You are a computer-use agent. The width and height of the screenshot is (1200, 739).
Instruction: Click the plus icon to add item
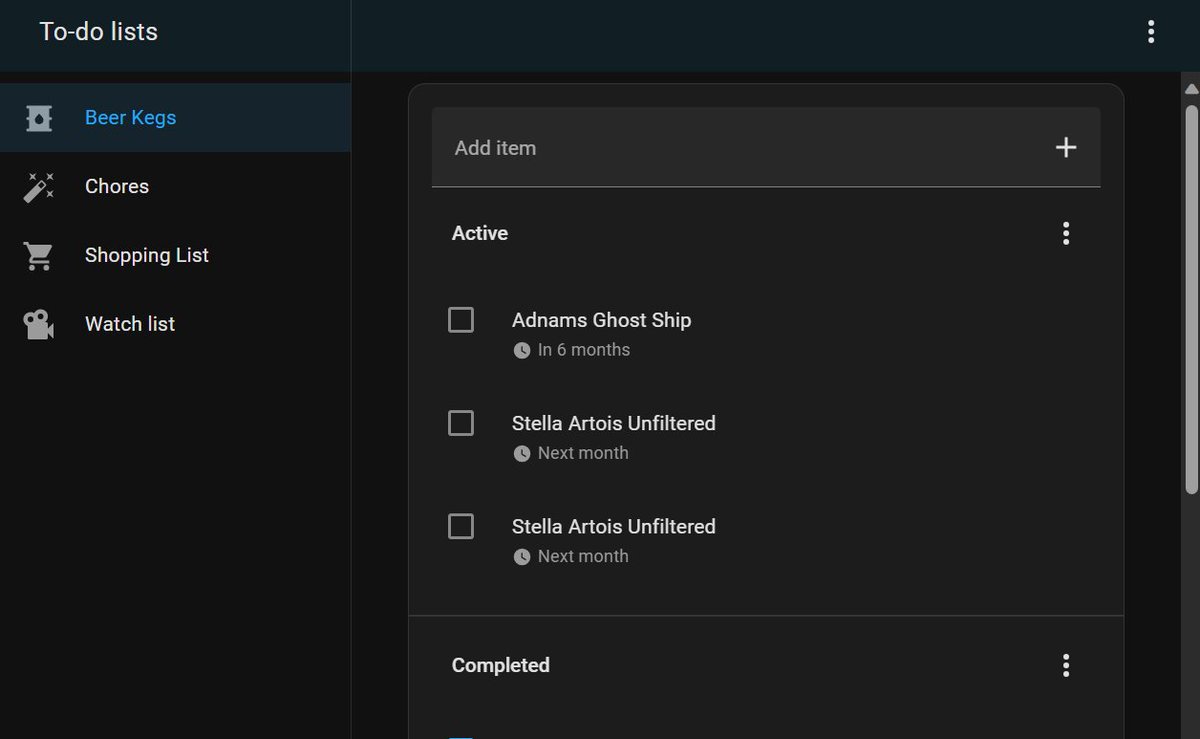point(1066,148)
